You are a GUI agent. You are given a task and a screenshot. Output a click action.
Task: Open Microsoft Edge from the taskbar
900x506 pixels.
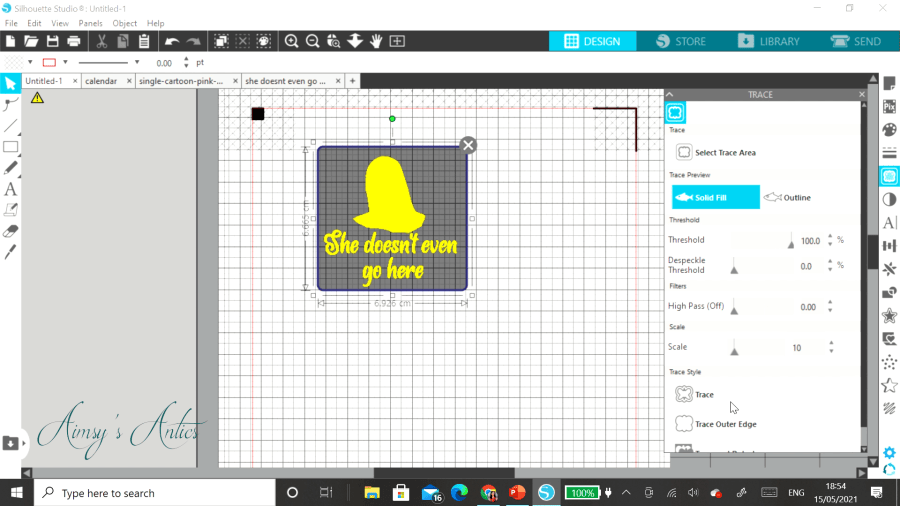pos(459,493)
